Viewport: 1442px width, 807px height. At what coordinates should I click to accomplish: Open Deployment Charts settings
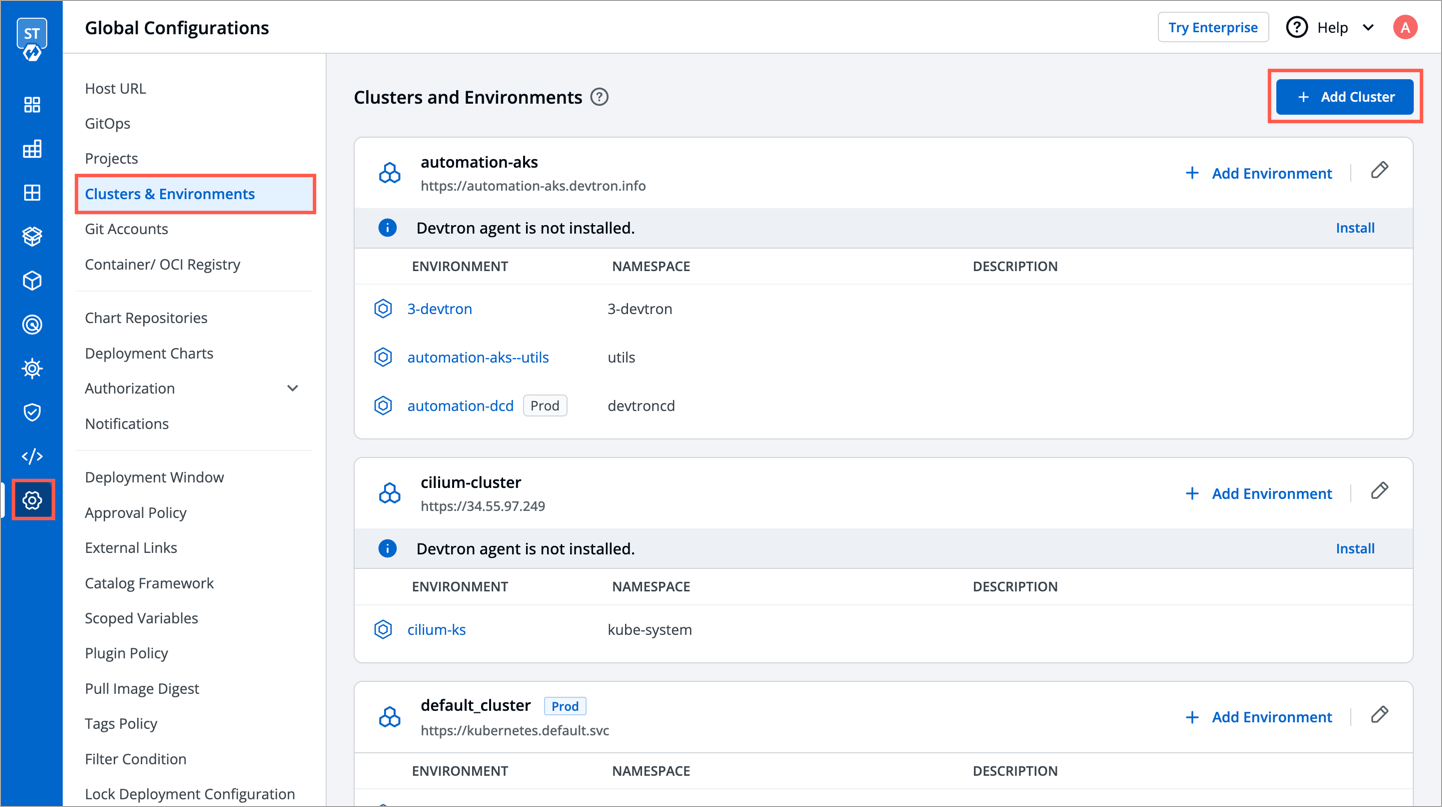click(x=149, y=353)
